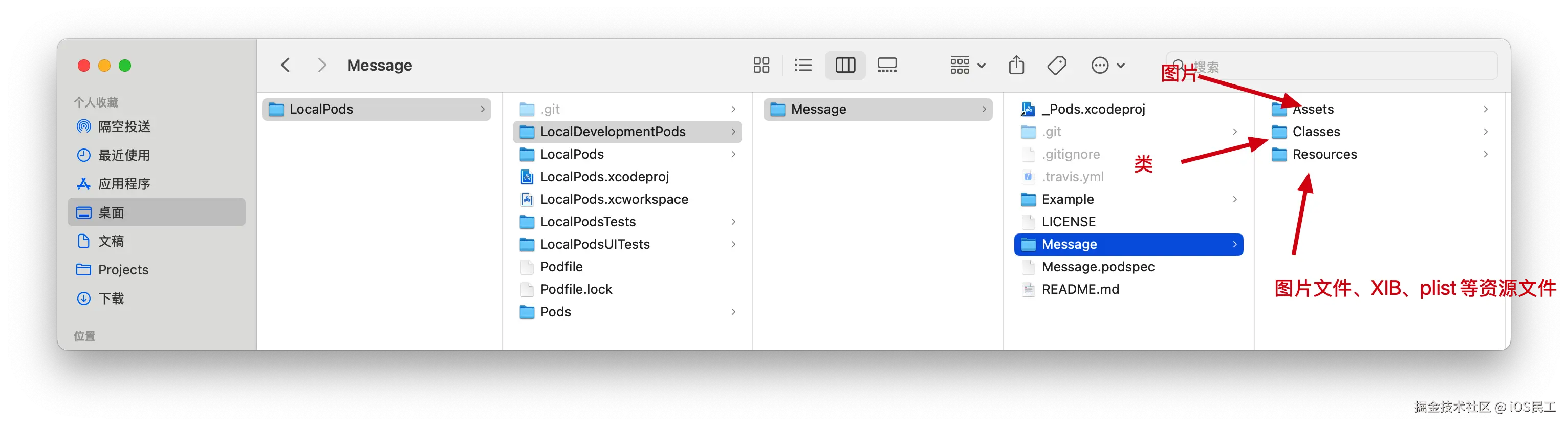Switch to list view

(803, 65)
